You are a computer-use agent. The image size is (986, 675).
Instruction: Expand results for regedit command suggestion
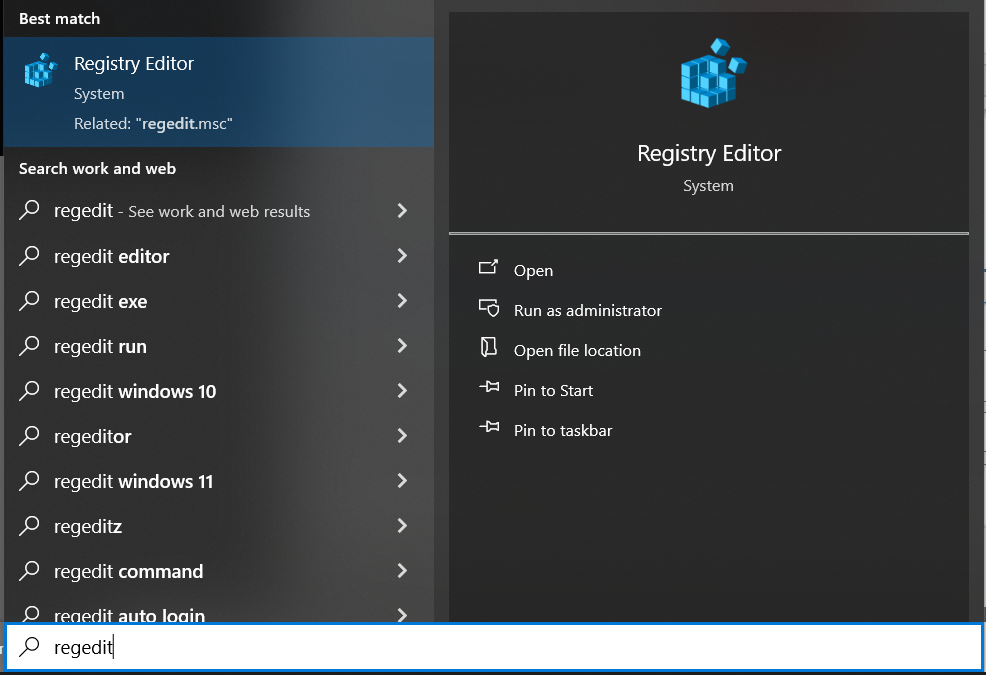point(402,571)
